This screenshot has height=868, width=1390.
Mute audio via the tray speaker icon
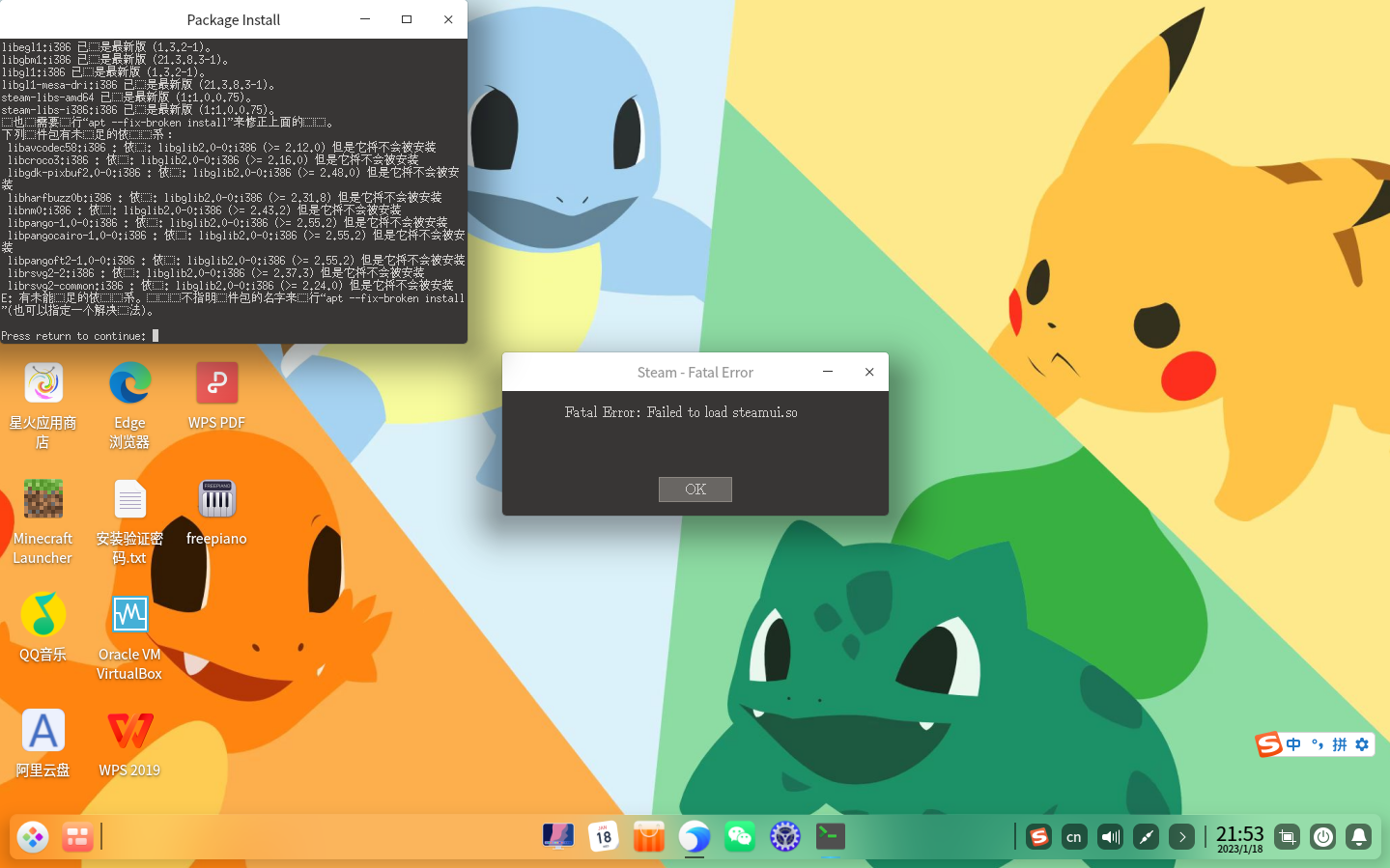(x=1110, y=837)
